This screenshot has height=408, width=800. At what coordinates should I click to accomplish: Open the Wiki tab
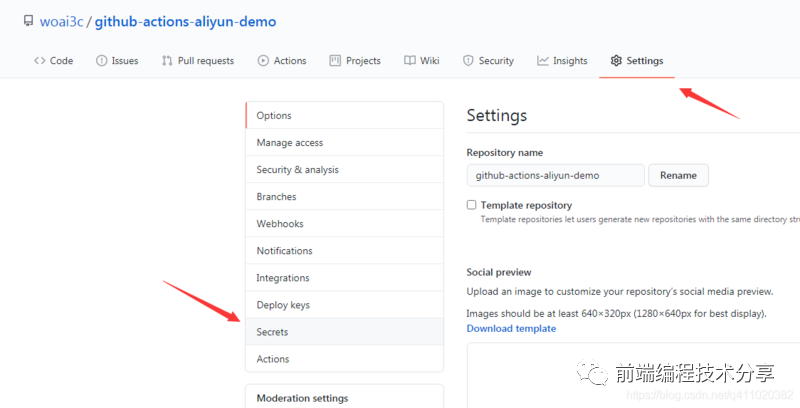click(422, 61)
